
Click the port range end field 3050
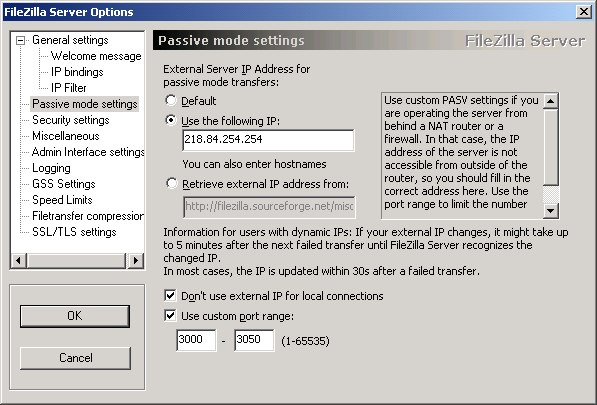coord(254,340)
